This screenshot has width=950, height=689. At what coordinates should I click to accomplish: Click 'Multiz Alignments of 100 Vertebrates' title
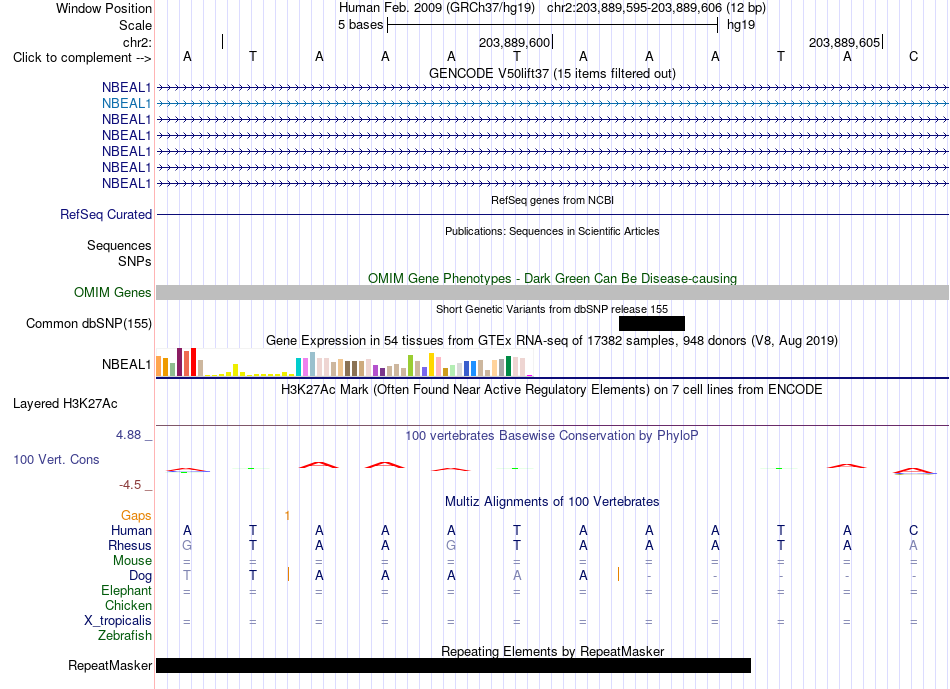point(552,502)
